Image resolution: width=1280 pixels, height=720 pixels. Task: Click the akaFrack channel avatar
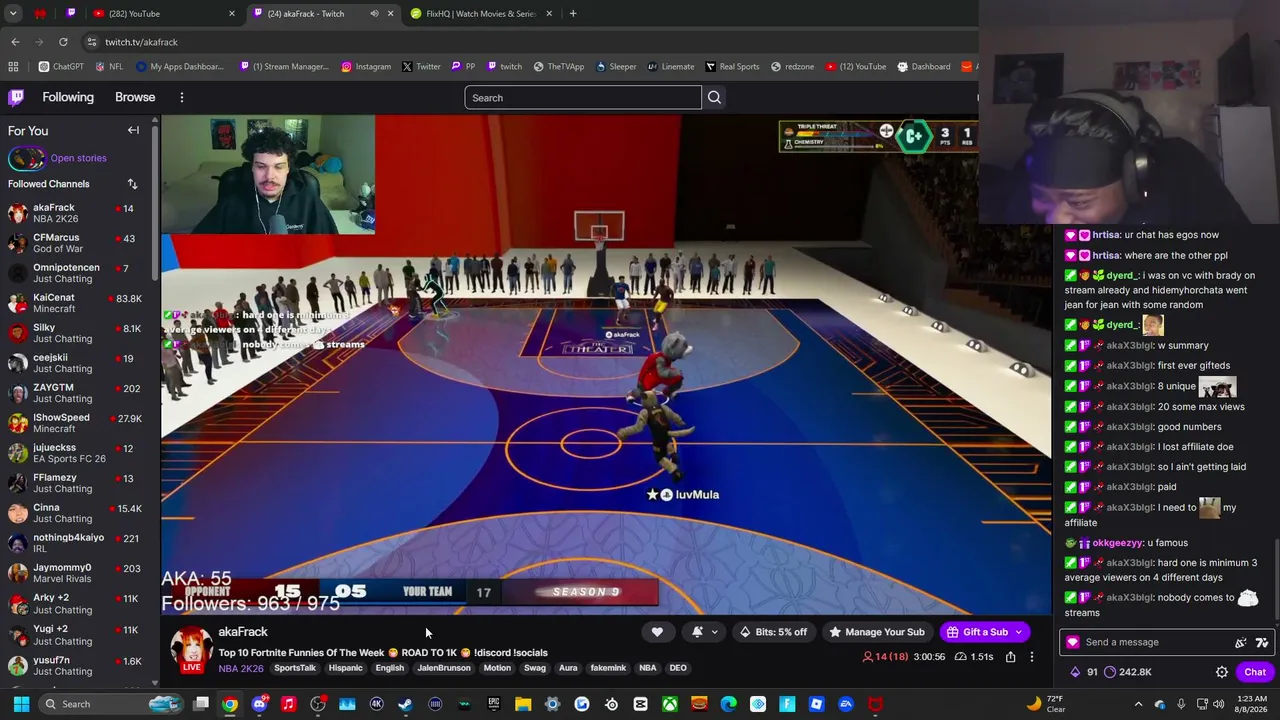[x=191, y=651]
